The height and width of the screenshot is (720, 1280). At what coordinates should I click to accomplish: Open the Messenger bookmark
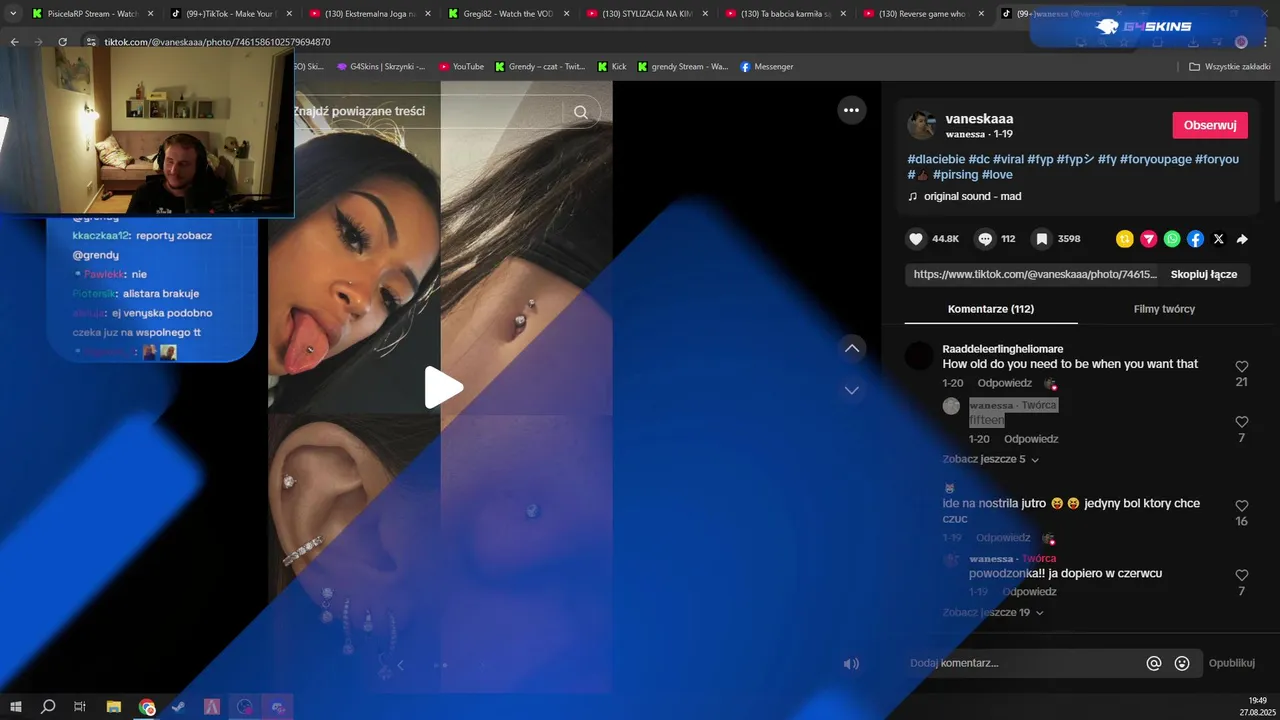(x=767, y=66)
